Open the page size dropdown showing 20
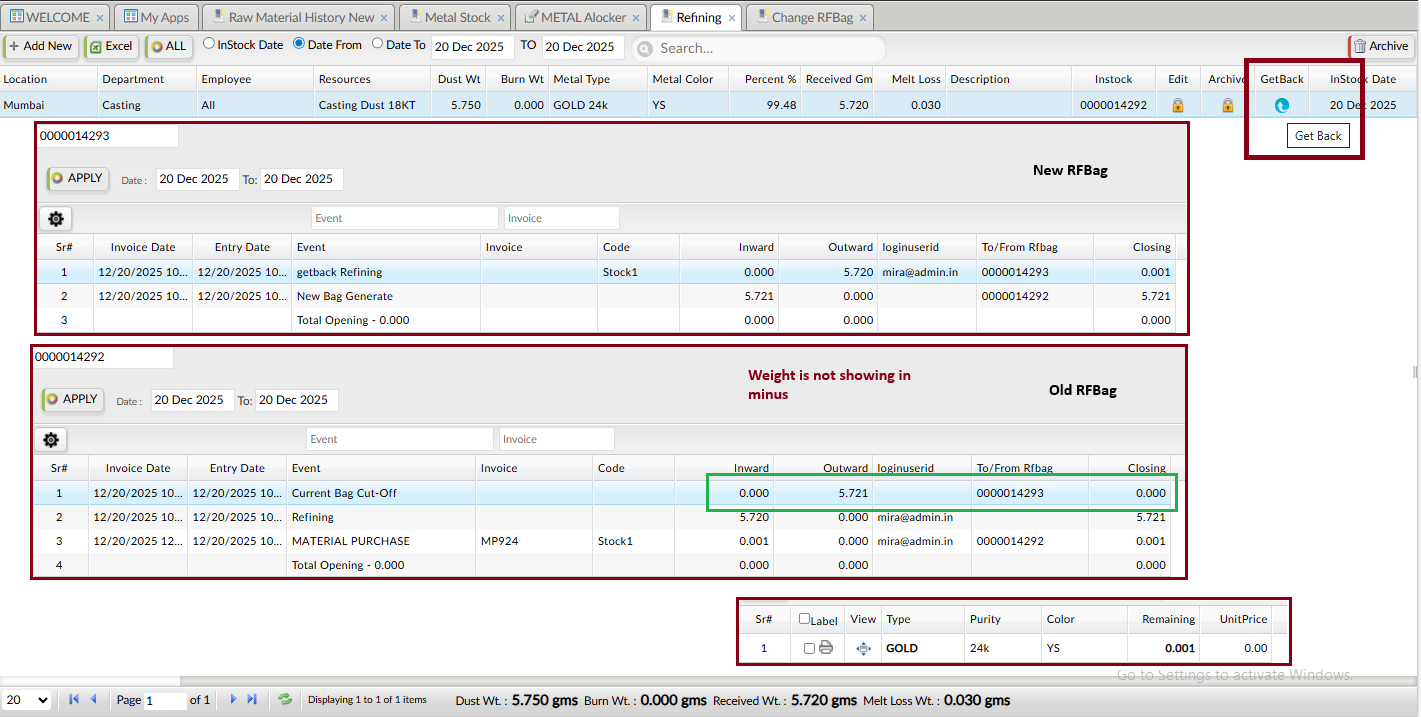This screenshot has width=1421, height=717. pos(27,700)
